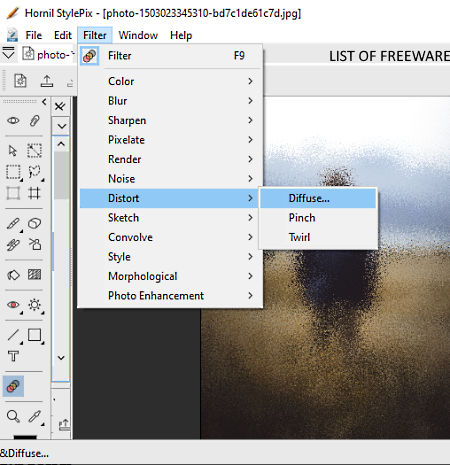Open the Edit menu
The image size is (450, 465).
[x=63, y=35]
